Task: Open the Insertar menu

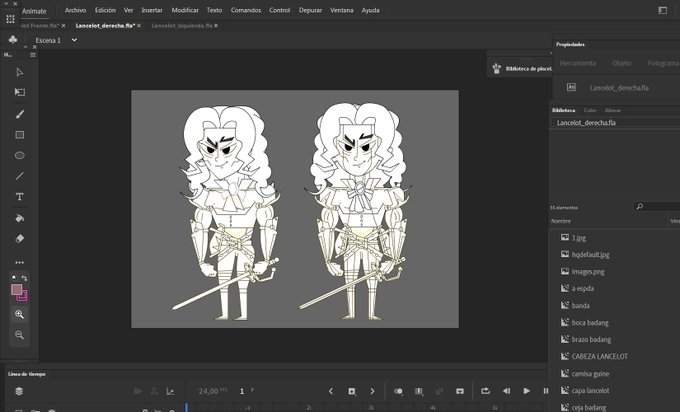Action: pyautogui.click(x=152, y=10)
